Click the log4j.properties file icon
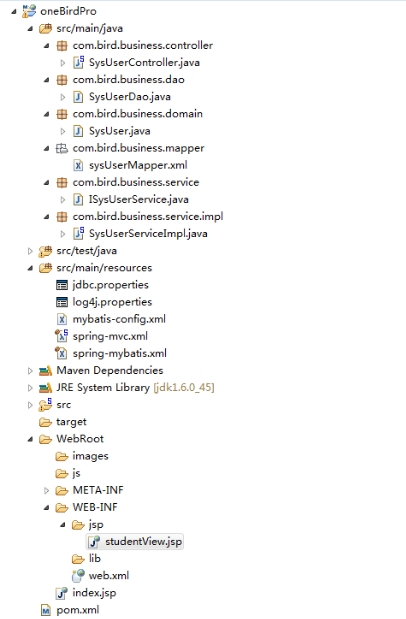The height and width of the screenshot is (619, 406). (x=62, y=302)
